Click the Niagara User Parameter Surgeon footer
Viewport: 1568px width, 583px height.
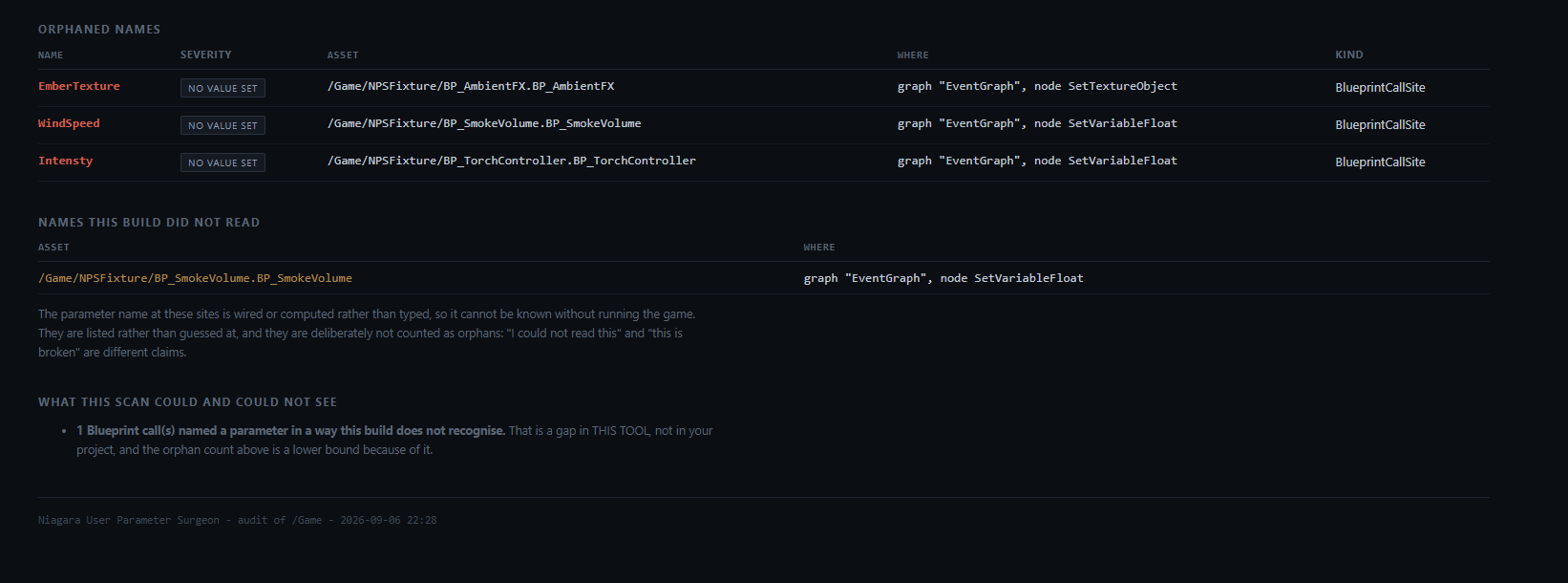pos(238,520)
